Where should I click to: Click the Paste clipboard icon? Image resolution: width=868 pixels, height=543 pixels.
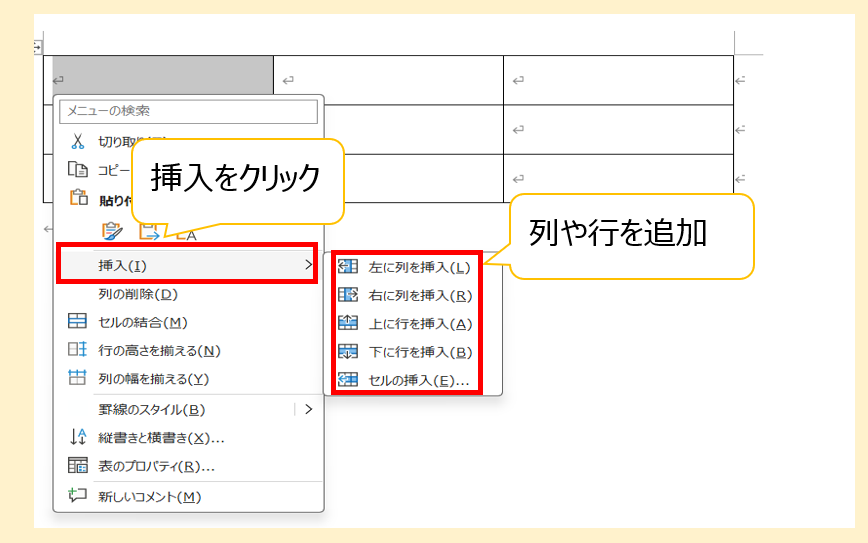tap(78, 199)
